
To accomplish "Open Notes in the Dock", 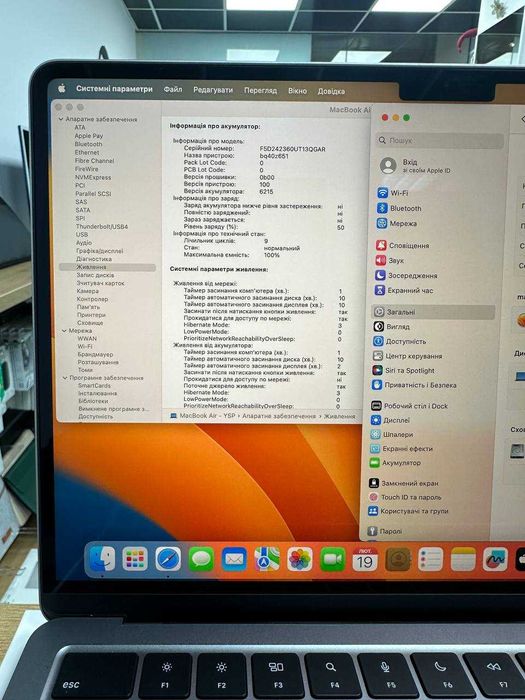I will (463, 559).
